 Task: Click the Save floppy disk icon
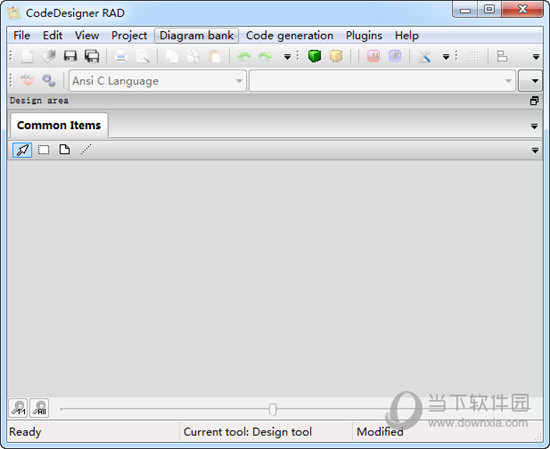[70, 56]
